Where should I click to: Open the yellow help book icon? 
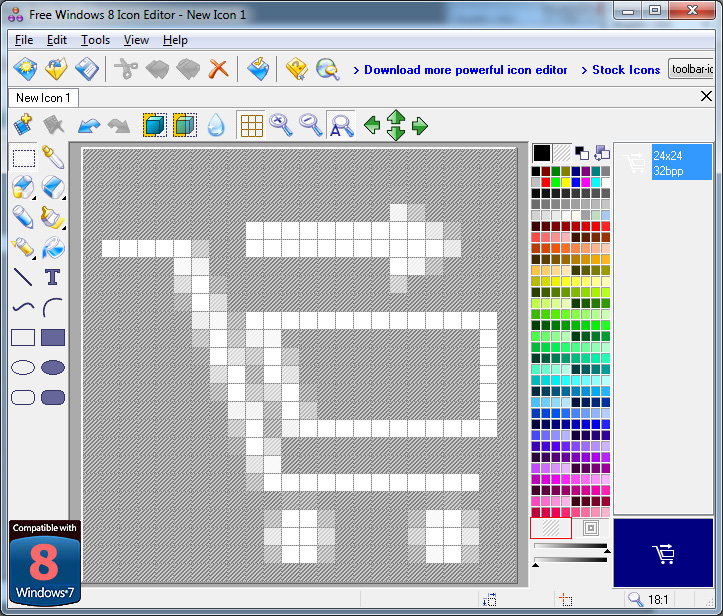[x=296, y=69]
